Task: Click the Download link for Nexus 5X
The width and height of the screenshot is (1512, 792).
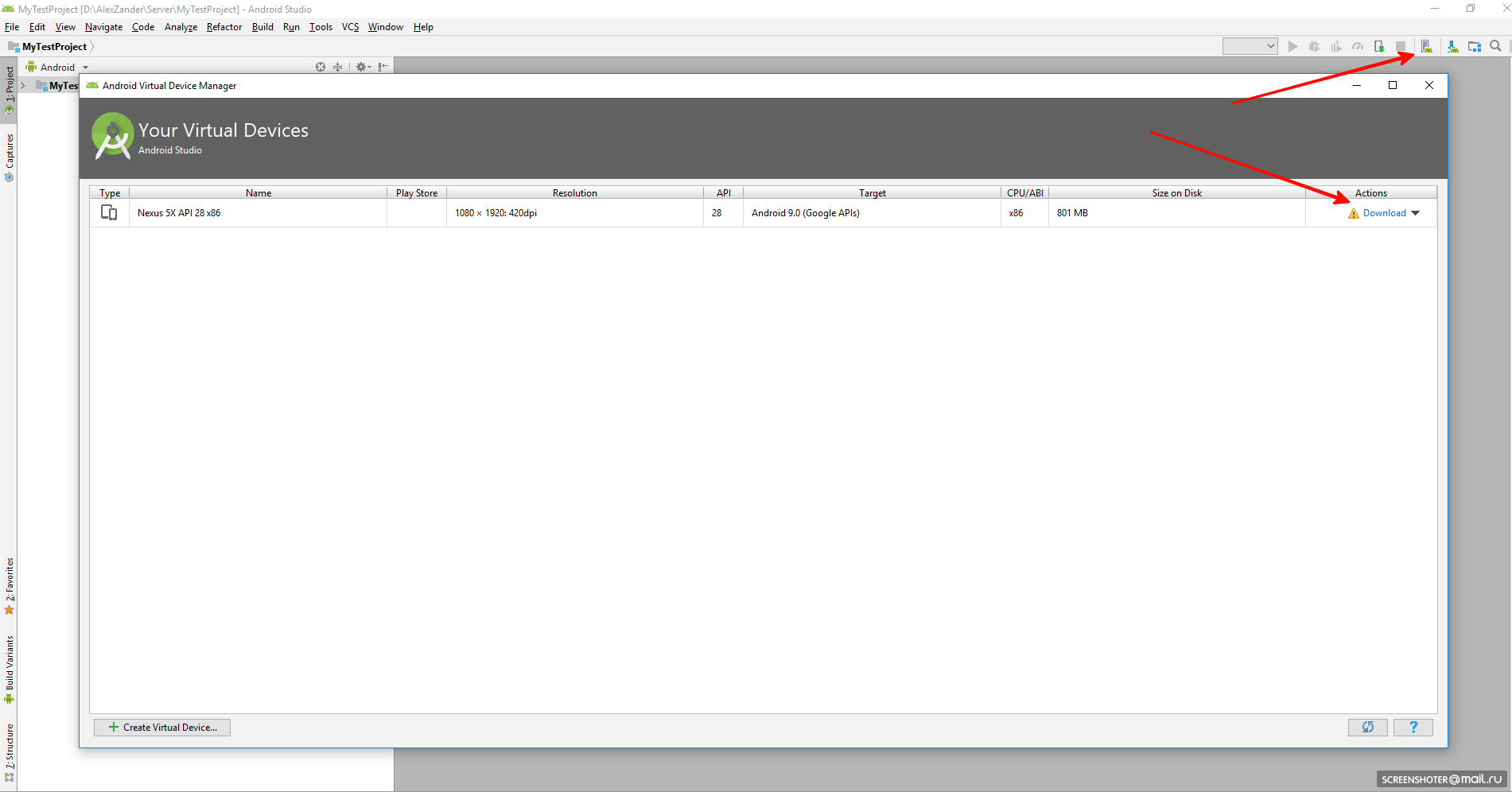Action: tap(1384, 213)
